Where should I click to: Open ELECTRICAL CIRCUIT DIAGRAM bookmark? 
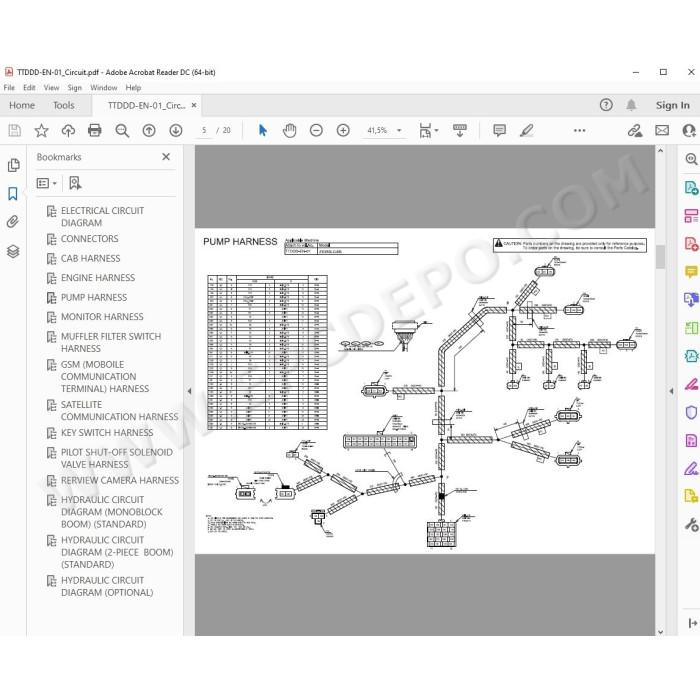(102, 217)
